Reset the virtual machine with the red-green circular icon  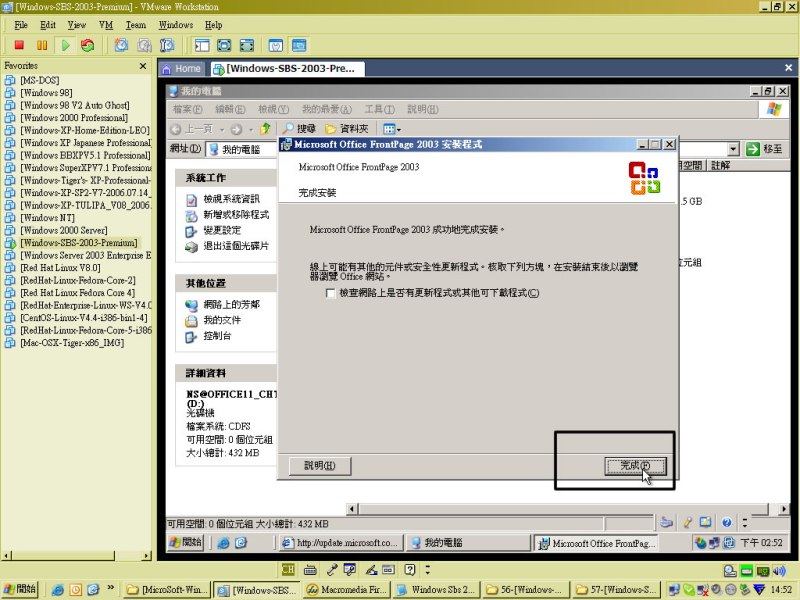tap(88, 45)
